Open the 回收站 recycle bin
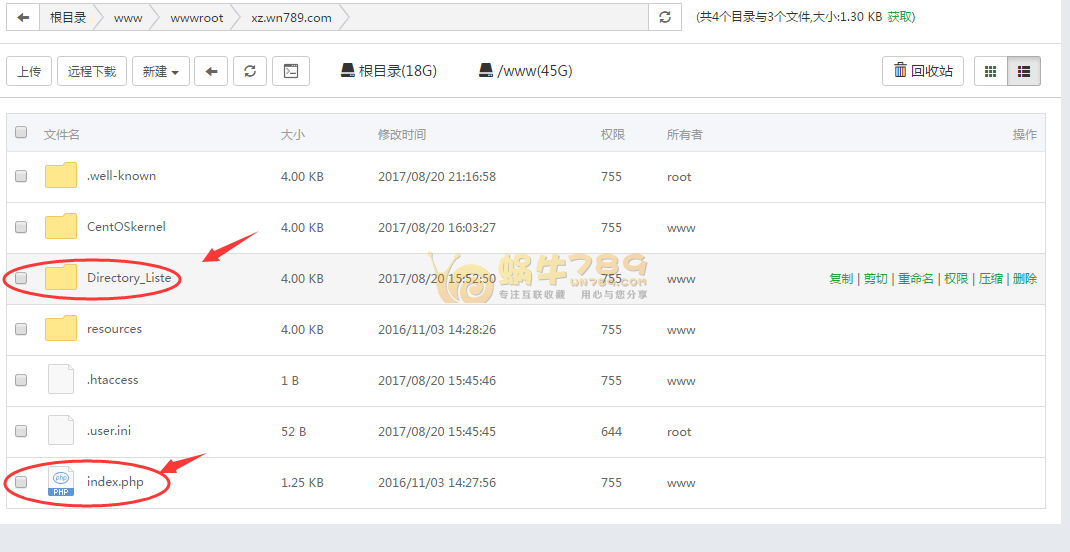Image resolution: width=1070 pixels, height=552 pixels. 923,71
